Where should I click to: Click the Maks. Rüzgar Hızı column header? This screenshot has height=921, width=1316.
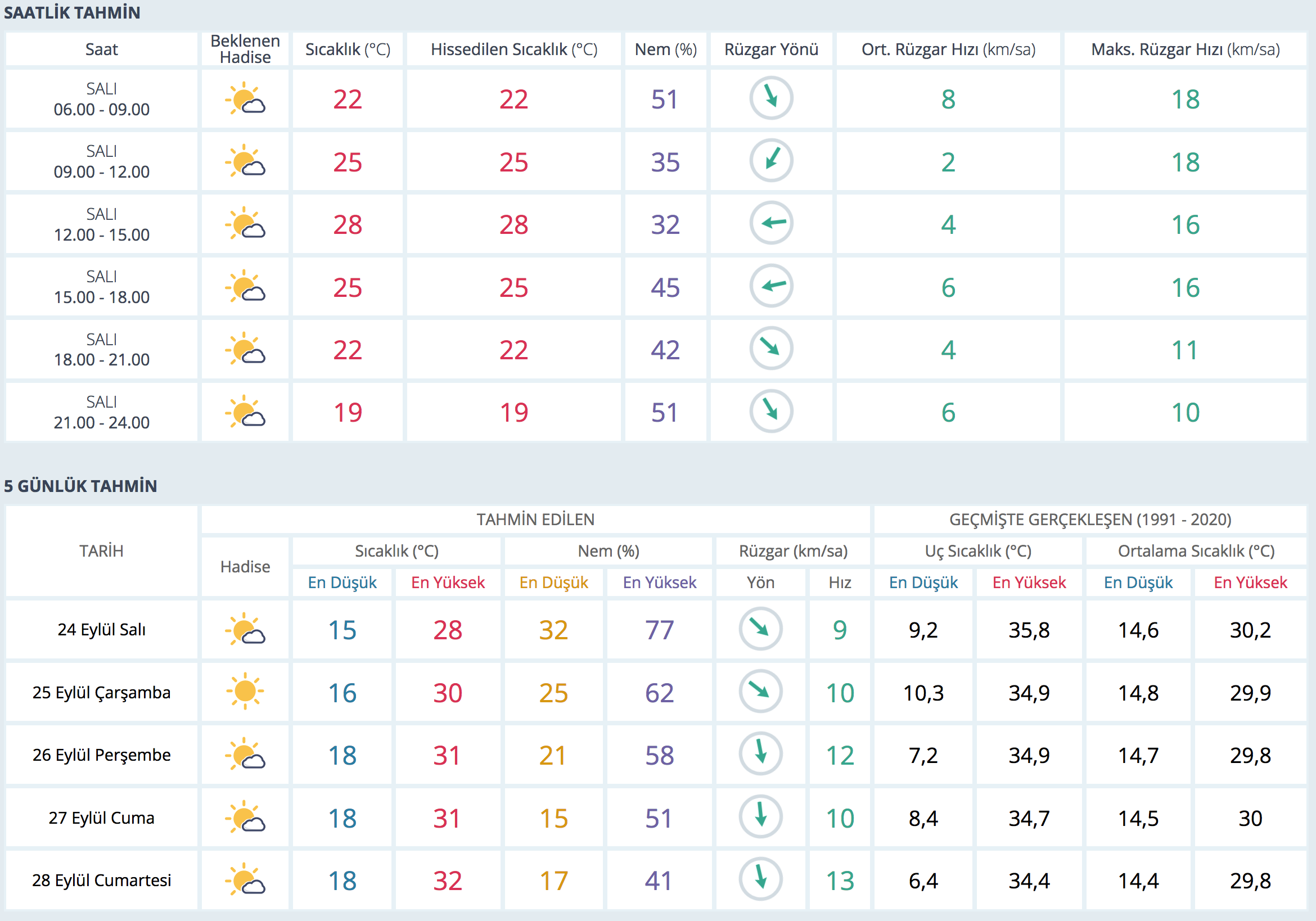pos(1185,49)
